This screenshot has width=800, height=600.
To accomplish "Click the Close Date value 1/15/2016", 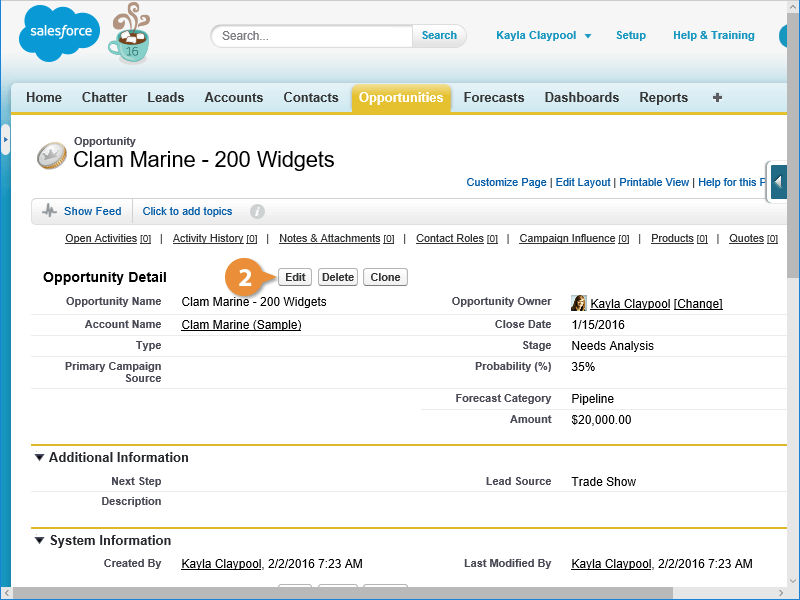I will point(598,324).
